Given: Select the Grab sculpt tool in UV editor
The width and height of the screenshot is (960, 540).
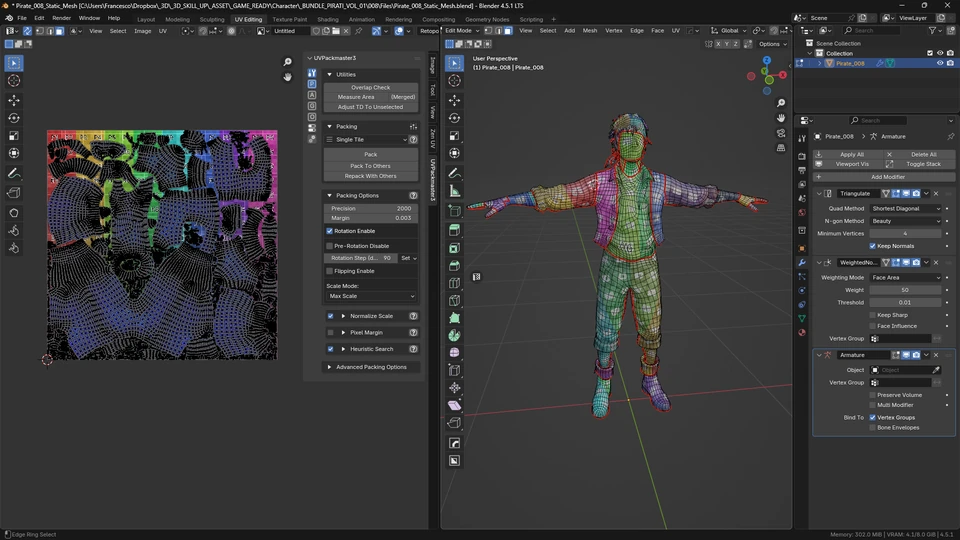Looking at the screenshot, I should pos(13,213).
